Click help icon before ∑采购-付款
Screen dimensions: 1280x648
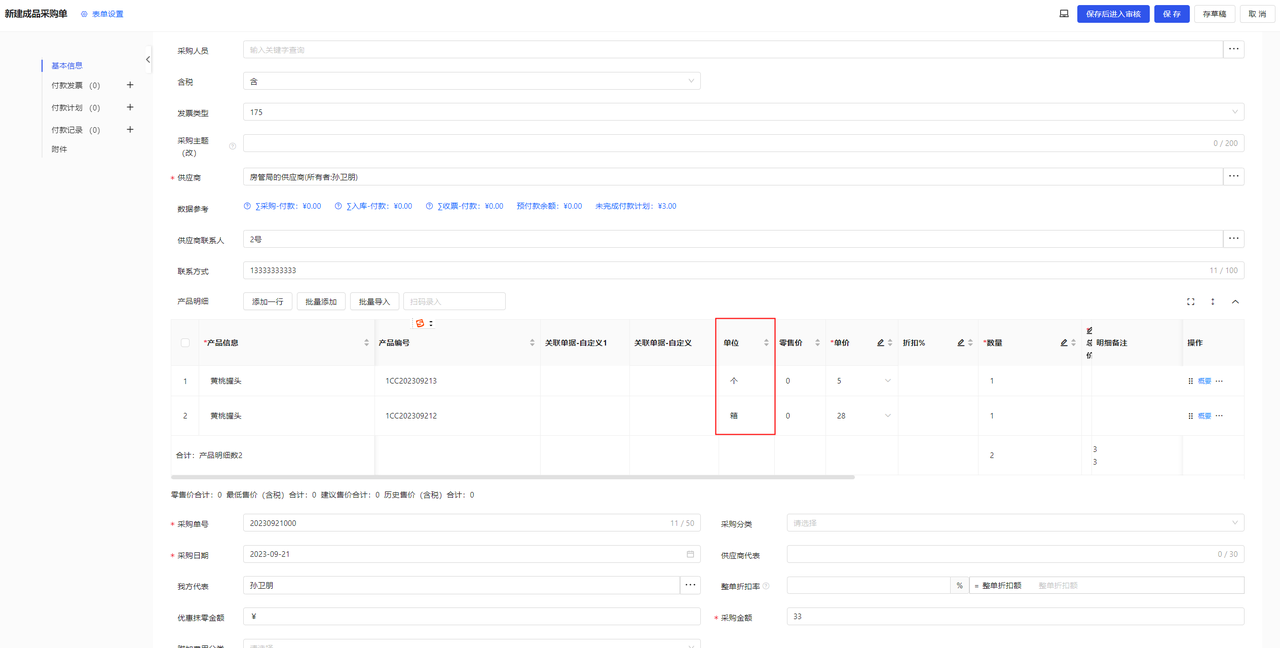pyautogui.click(x=248, y=206)
